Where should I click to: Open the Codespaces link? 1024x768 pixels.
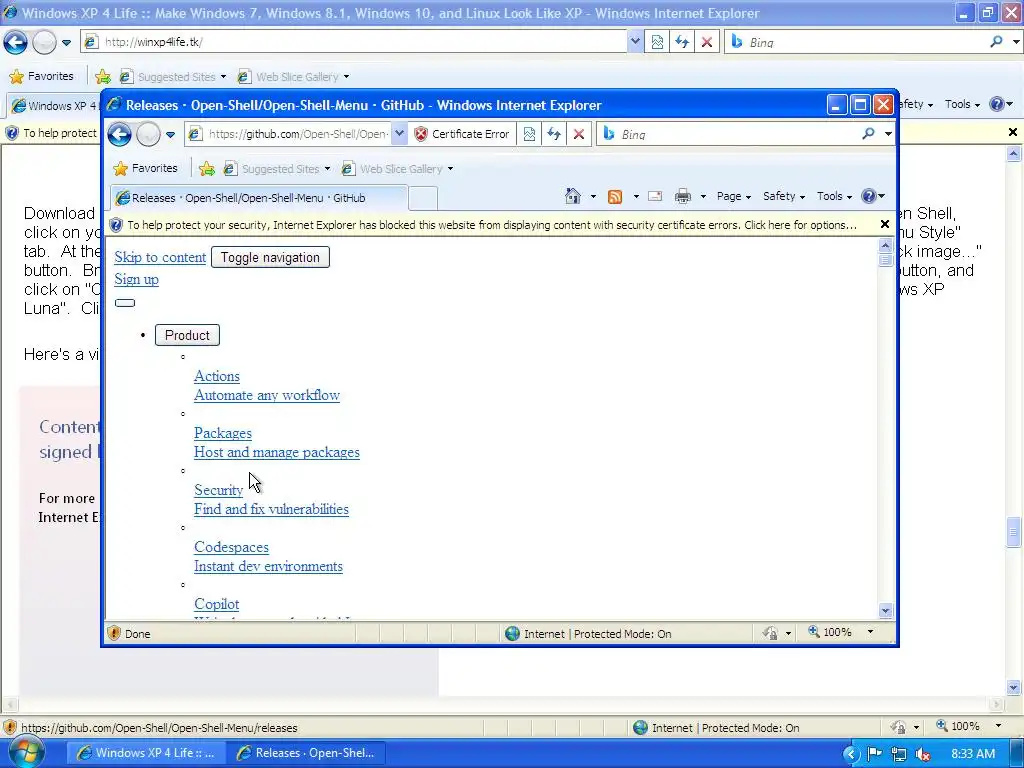231,547
